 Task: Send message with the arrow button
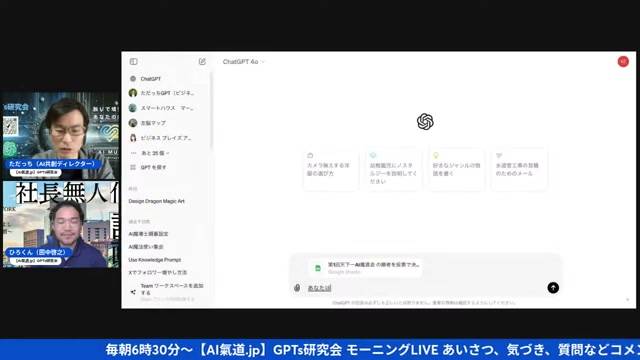coord(553,288)
